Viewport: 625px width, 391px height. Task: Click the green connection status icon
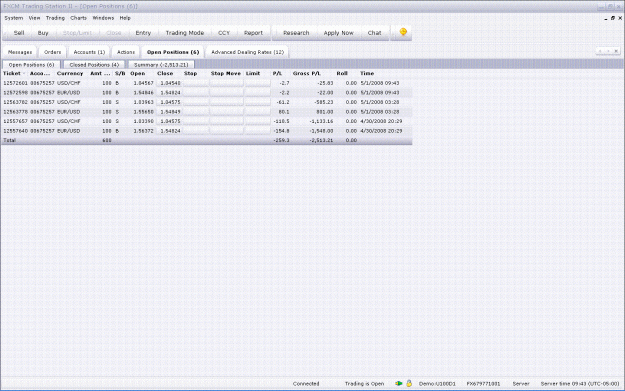click(398, 383)
